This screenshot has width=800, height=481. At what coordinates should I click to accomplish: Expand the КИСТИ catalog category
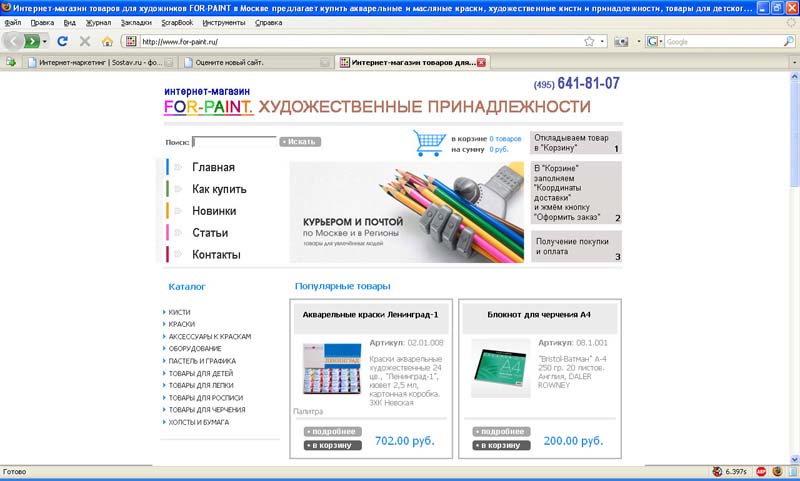coord(180,312)
